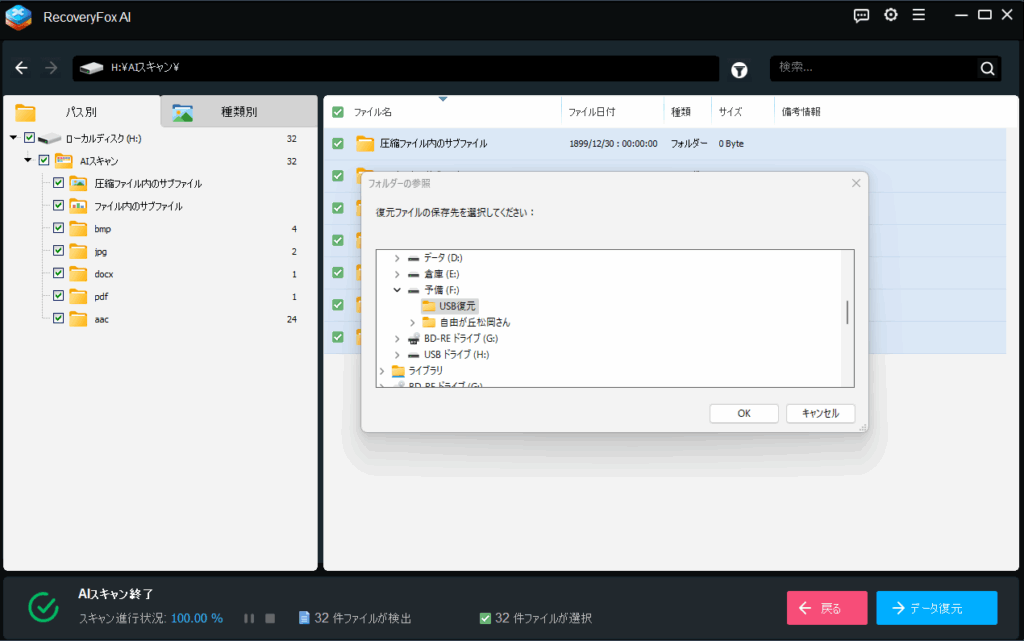Click the back arrow navigation icon

point(22,68)
